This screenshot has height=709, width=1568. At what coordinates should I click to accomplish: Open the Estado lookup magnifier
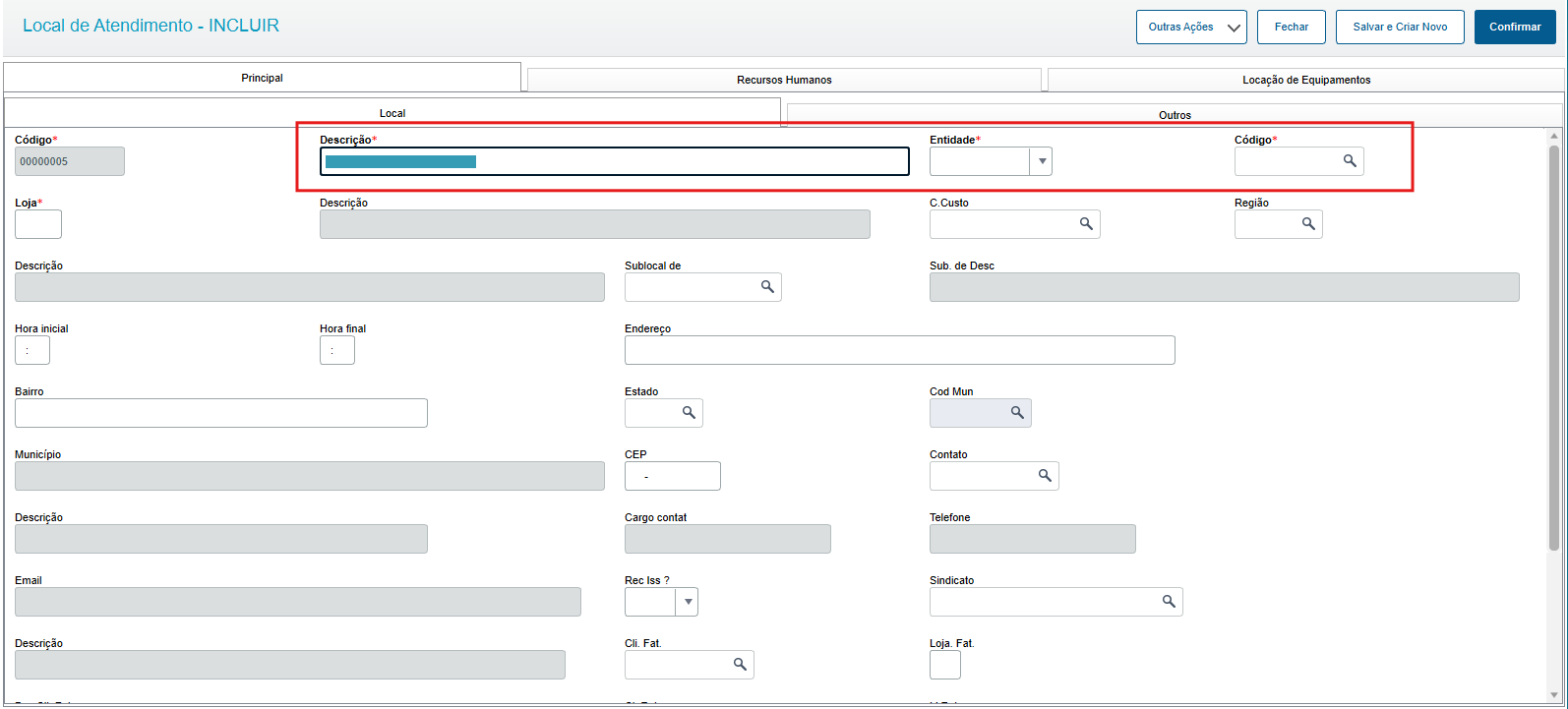tap(689, 413)
